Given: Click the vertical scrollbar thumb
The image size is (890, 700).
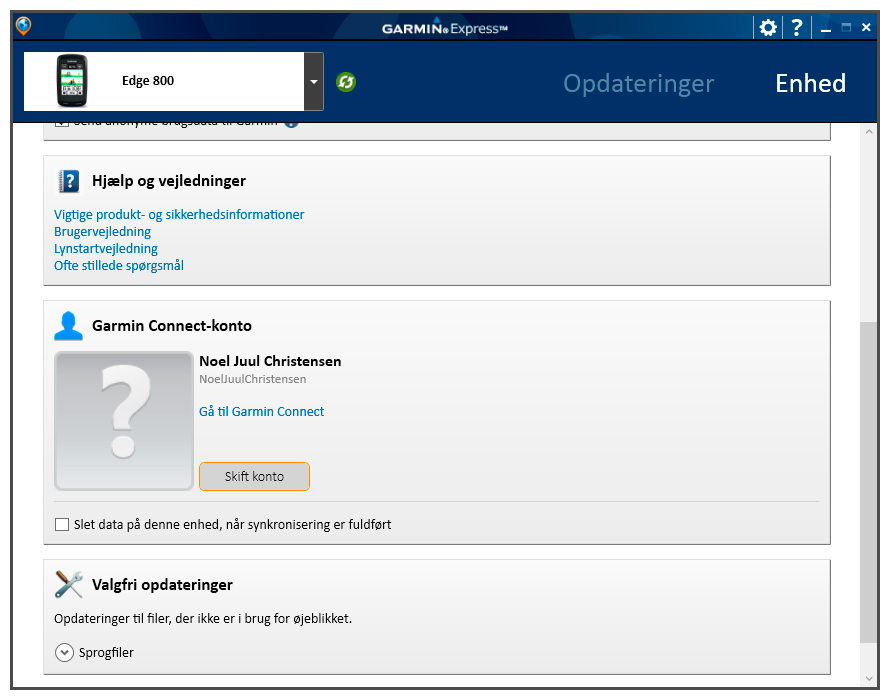Looking at the screenshot, I should pyautogui.click(x=868, y=483).
